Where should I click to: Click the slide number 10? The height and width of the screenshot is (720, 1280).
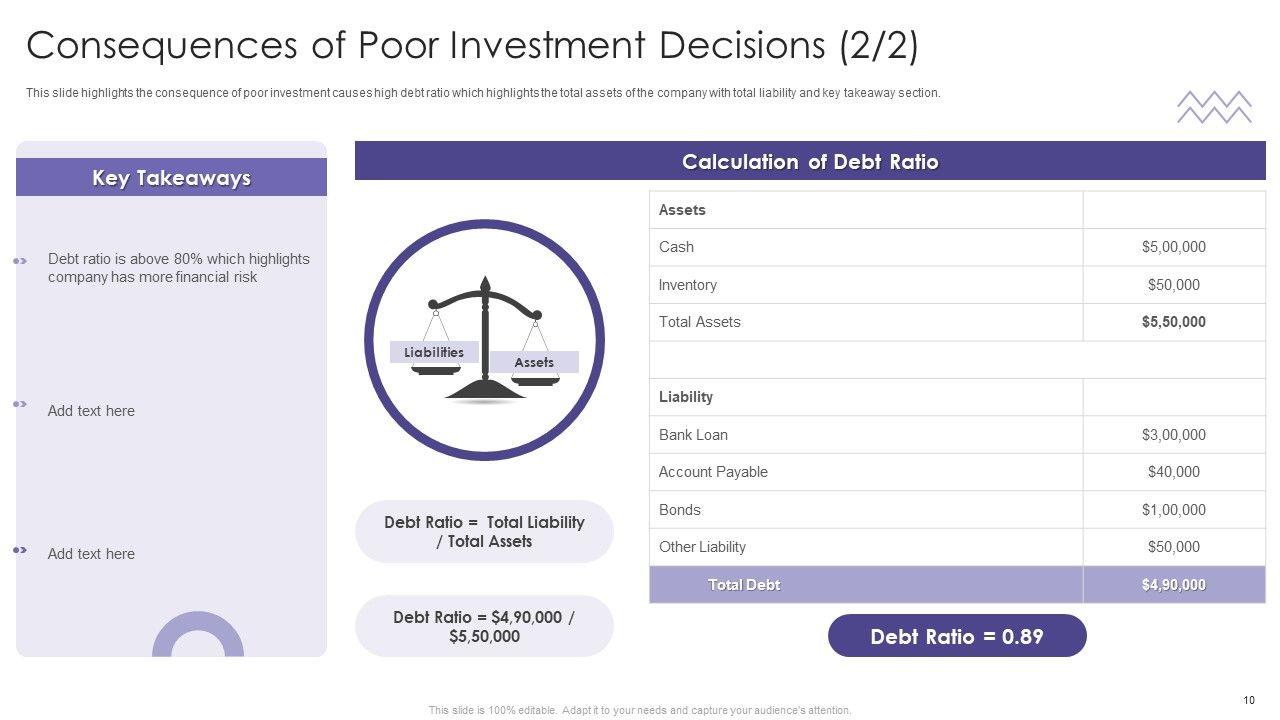pos(1249,701)
